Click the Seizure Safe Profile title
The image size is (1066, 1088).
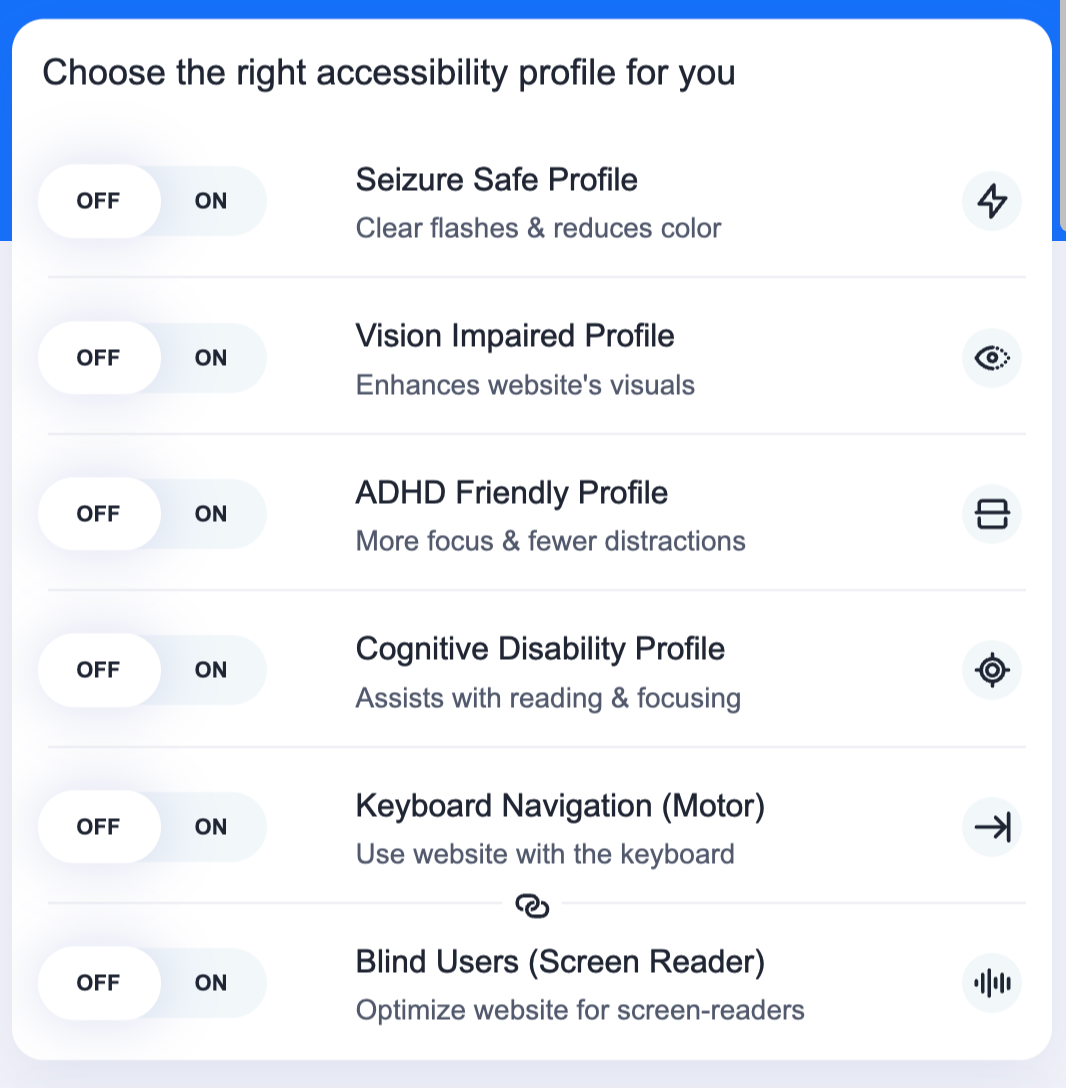(x=496, y=180)
